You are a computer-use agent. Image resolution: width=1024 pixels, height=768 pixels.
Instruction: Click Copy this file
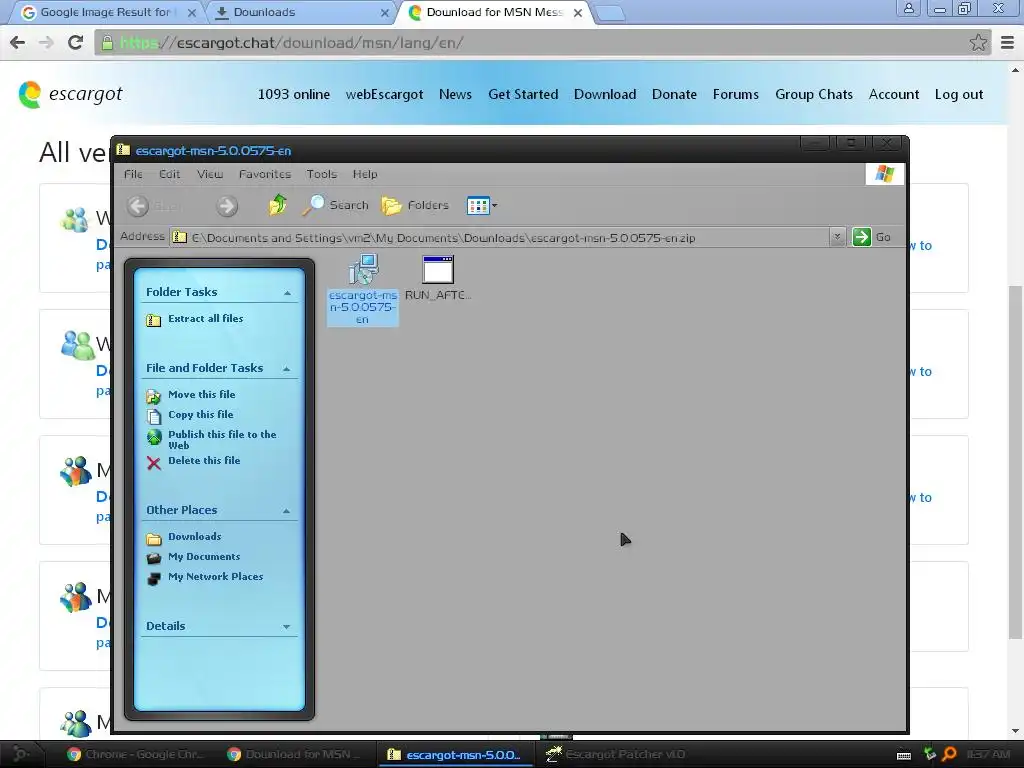pos(200,415)
